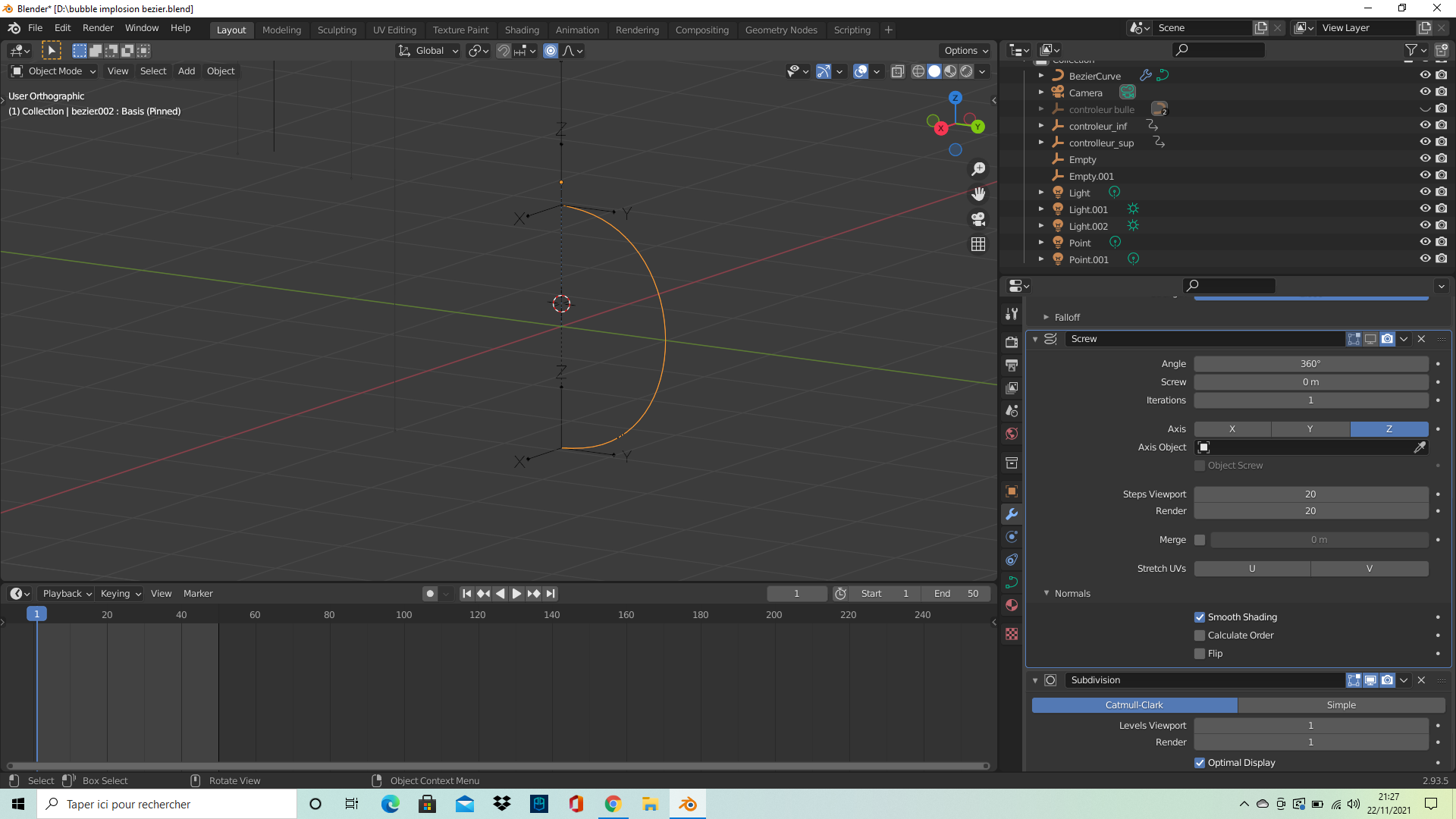Screen dimensions: 1456x819
Task: Click the Subdivision modifier icon
Action: coord(1052,680)
